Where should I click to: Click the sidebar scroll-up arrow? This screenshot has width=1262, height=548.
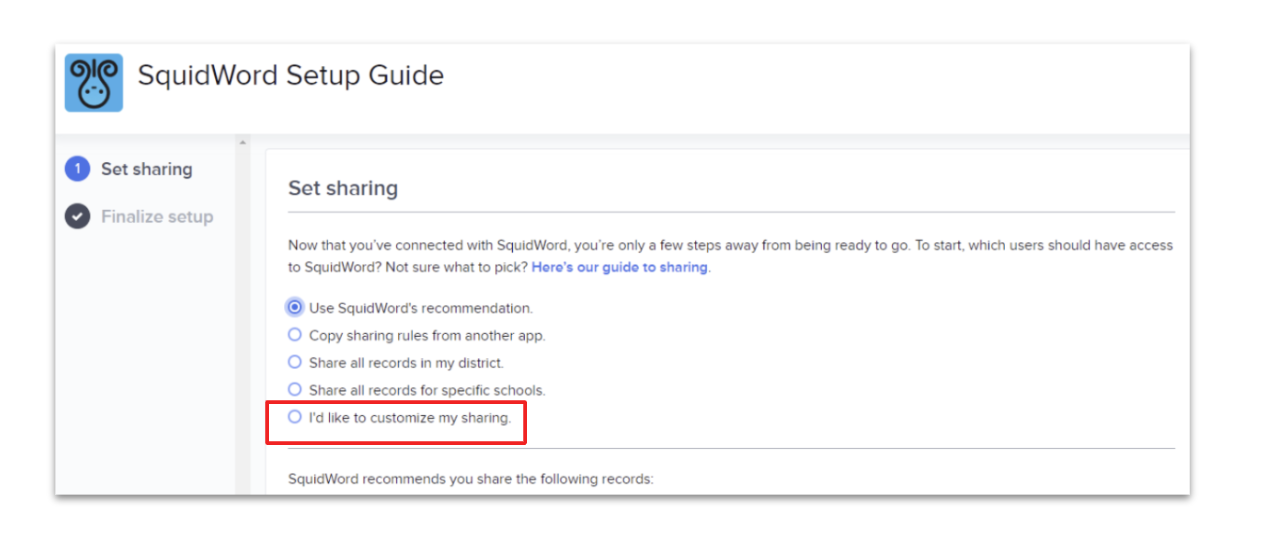coord(240,143)
